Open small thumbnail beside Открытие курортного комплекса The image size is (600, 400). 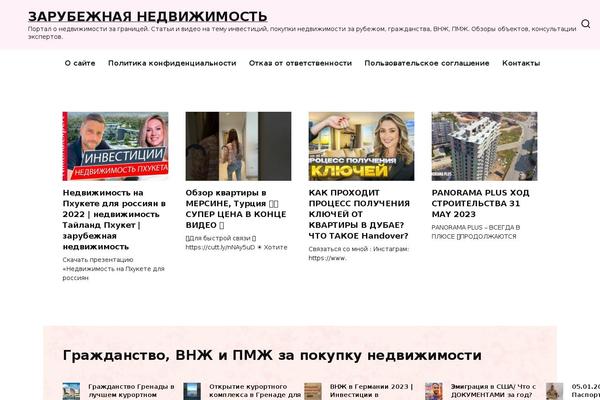click(x=192, y=391)
